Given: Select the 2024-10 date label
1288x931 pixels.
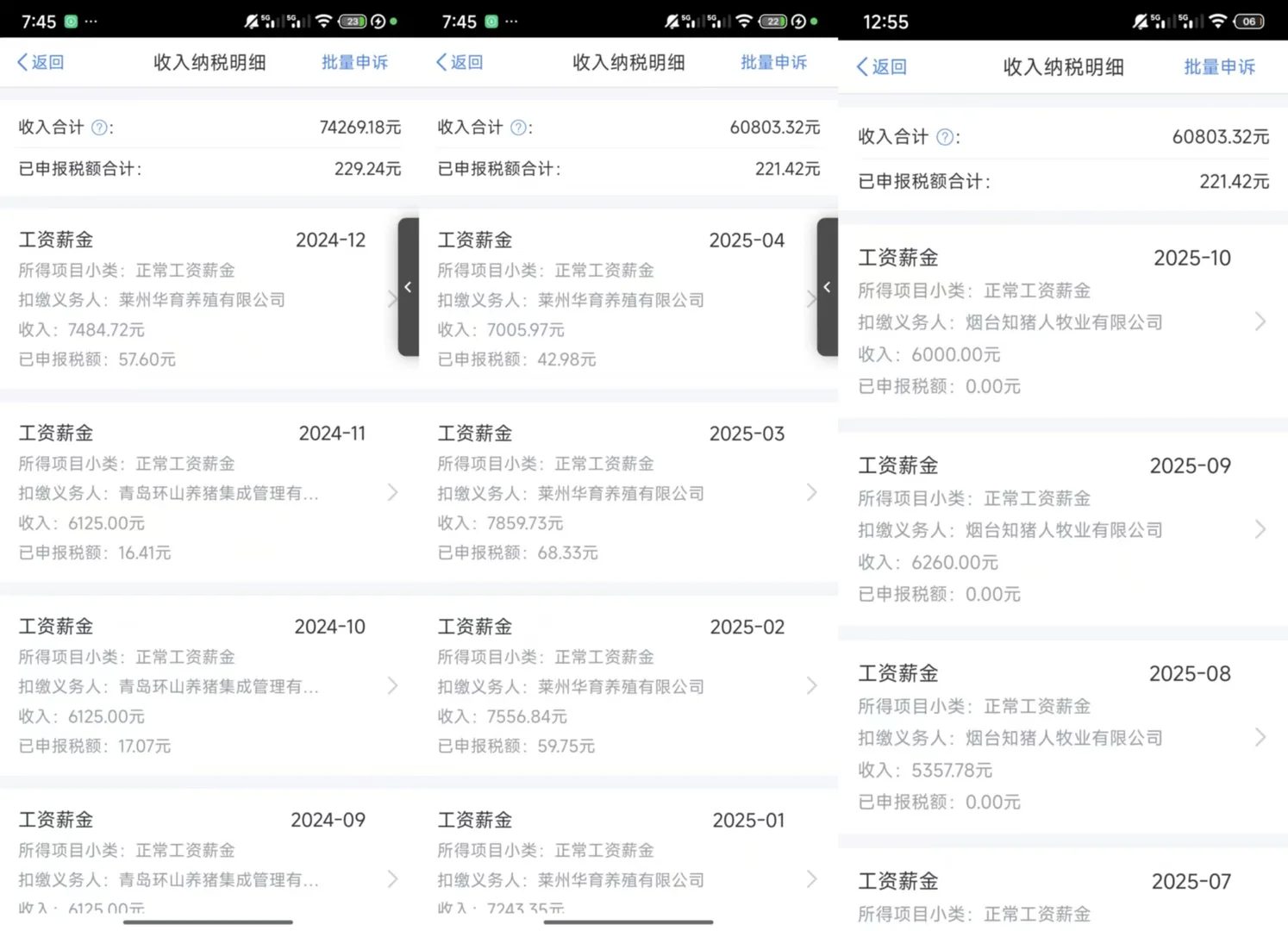Looking at the screenshot, I should click(330, 626).
